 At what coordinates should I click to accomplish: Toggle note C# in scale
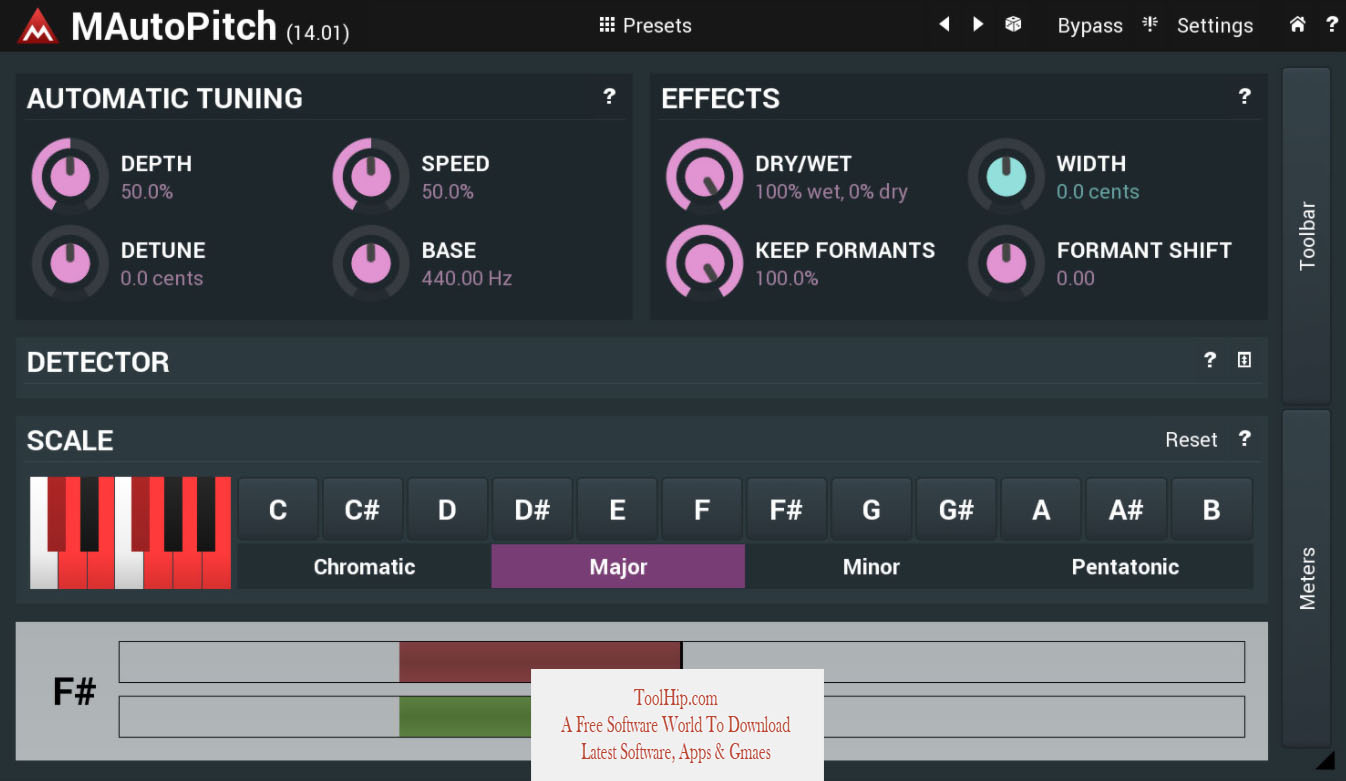(x=362, y=510)
